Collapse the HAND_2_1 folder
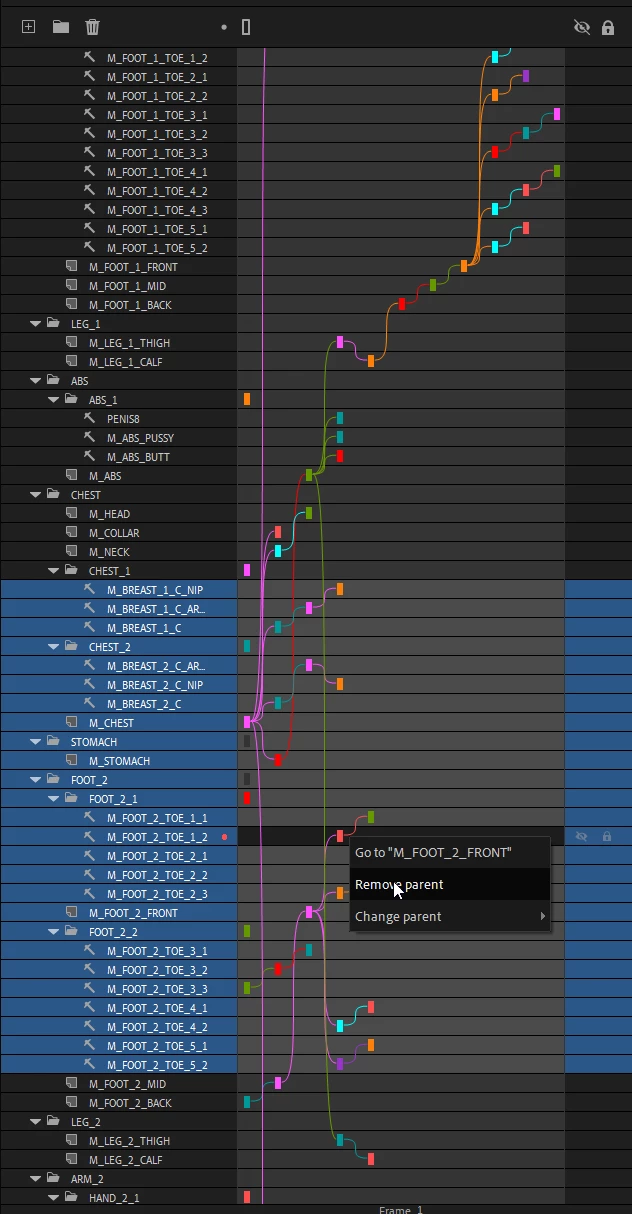The image size is (632, 1214). 54,1198
